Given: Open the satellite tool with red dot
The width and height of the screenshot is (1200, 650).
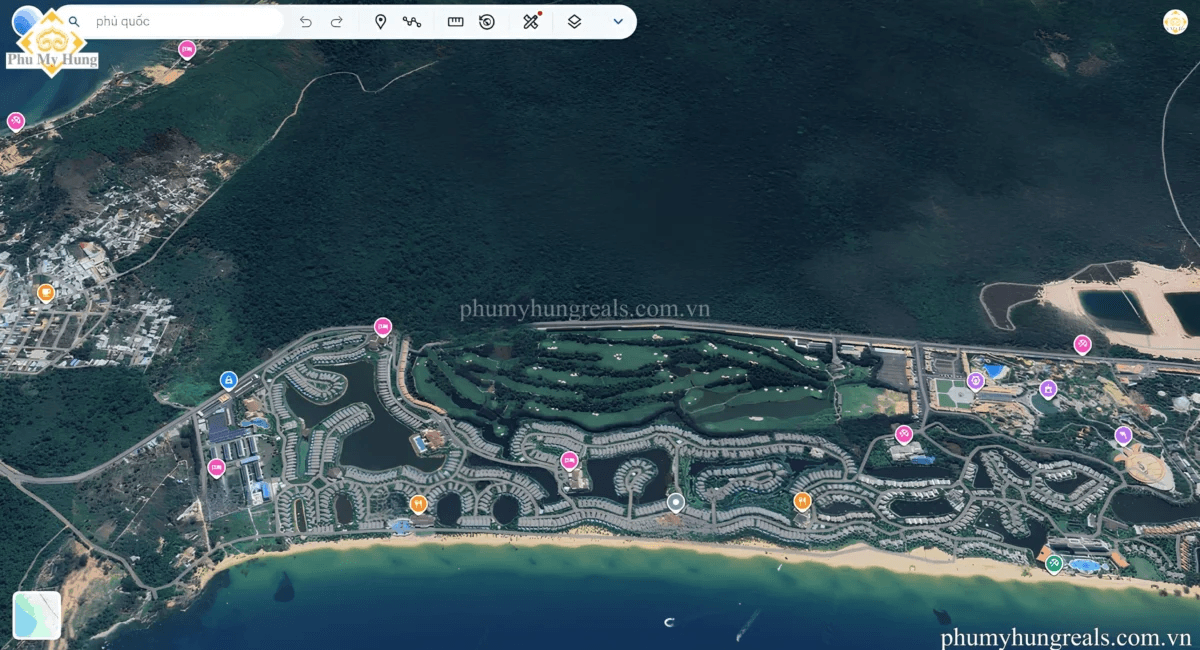Looking at the screenshot, I should pyautogui.click(x=531, y=21).
